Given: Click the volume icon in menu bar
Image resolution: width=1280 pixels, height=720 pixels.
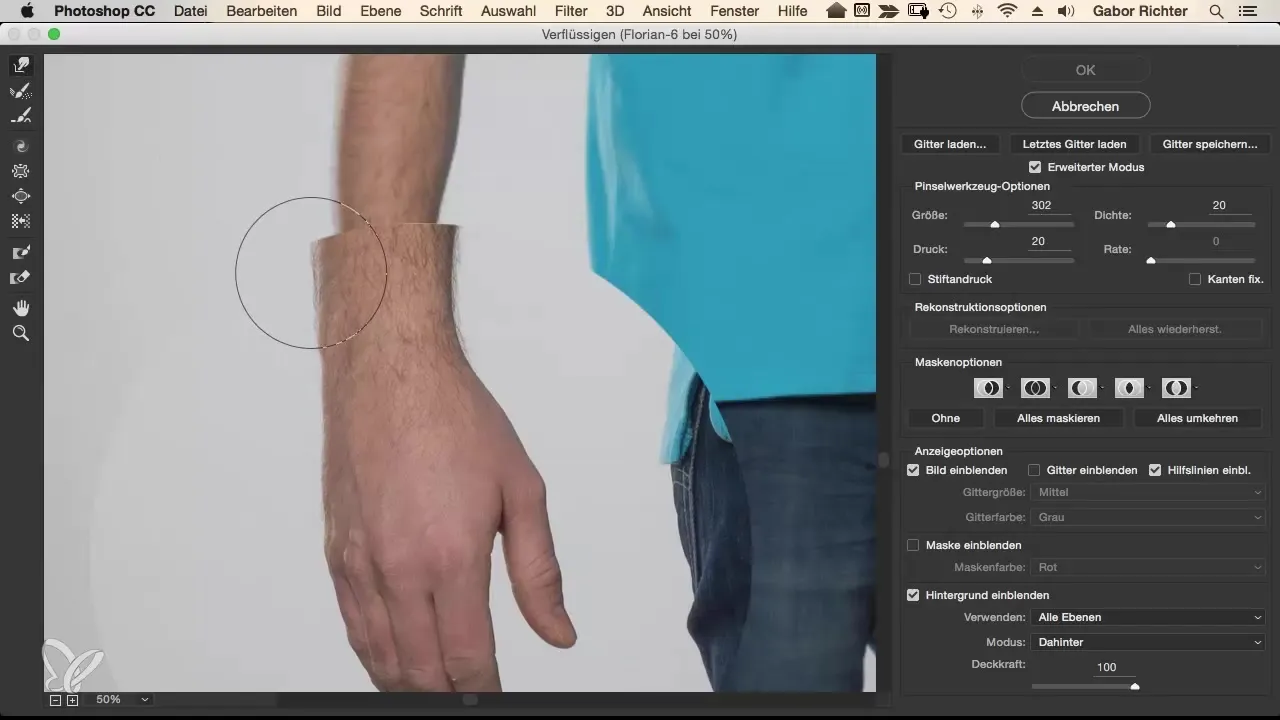Looking at the screenshot, I should tap(1066, 12).
